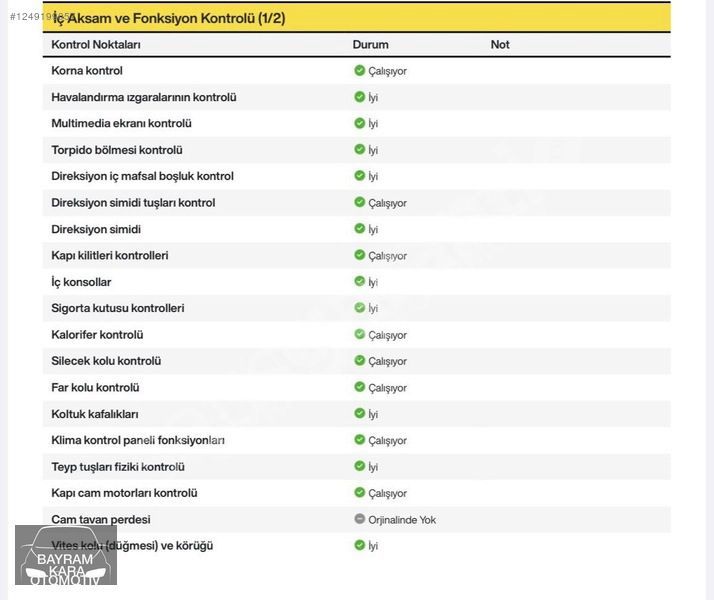Click green check in Torpido bölmesi kontrolü row
This screenshot has width=714, height=600.
pyautogui.click(x=360, y=149)
